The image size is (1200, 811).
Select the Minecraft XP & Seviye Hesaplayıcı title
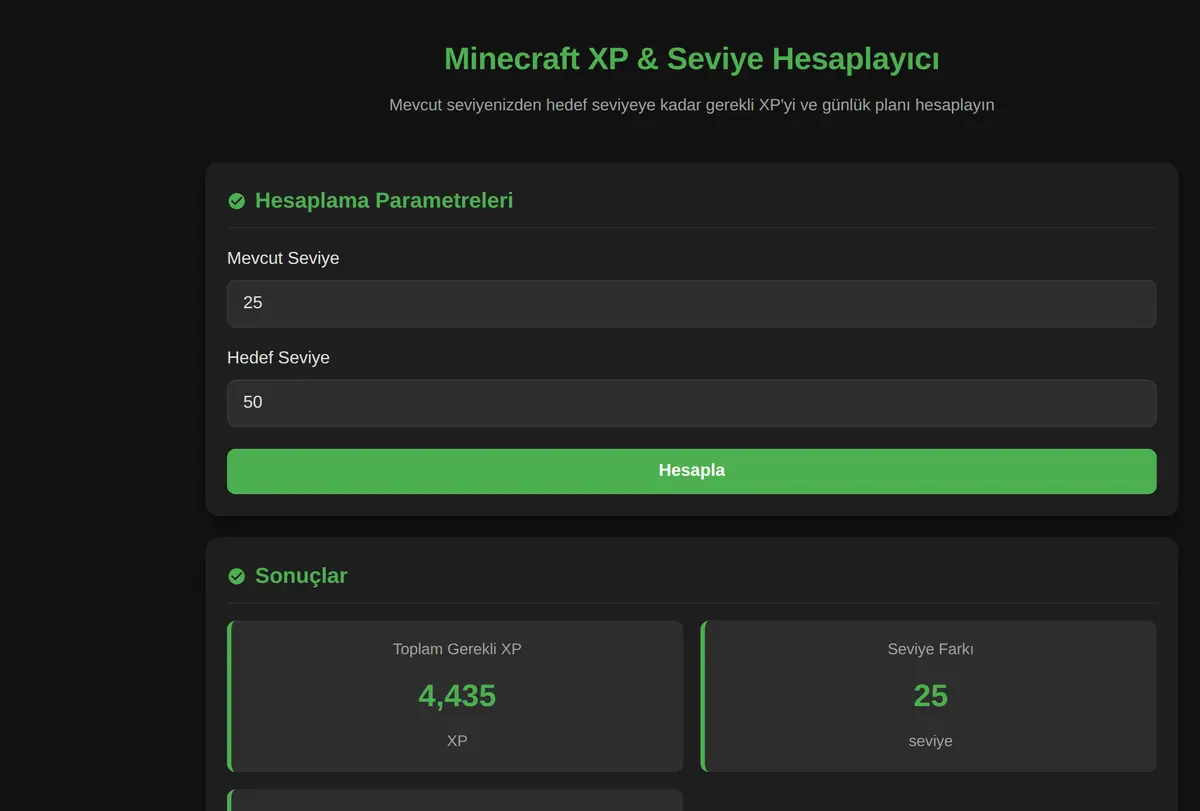click(691, 59)
